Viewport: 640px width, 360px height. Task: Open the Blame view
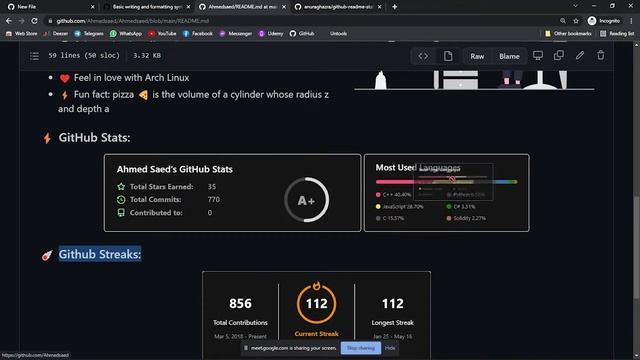click(x=509, y=56)
